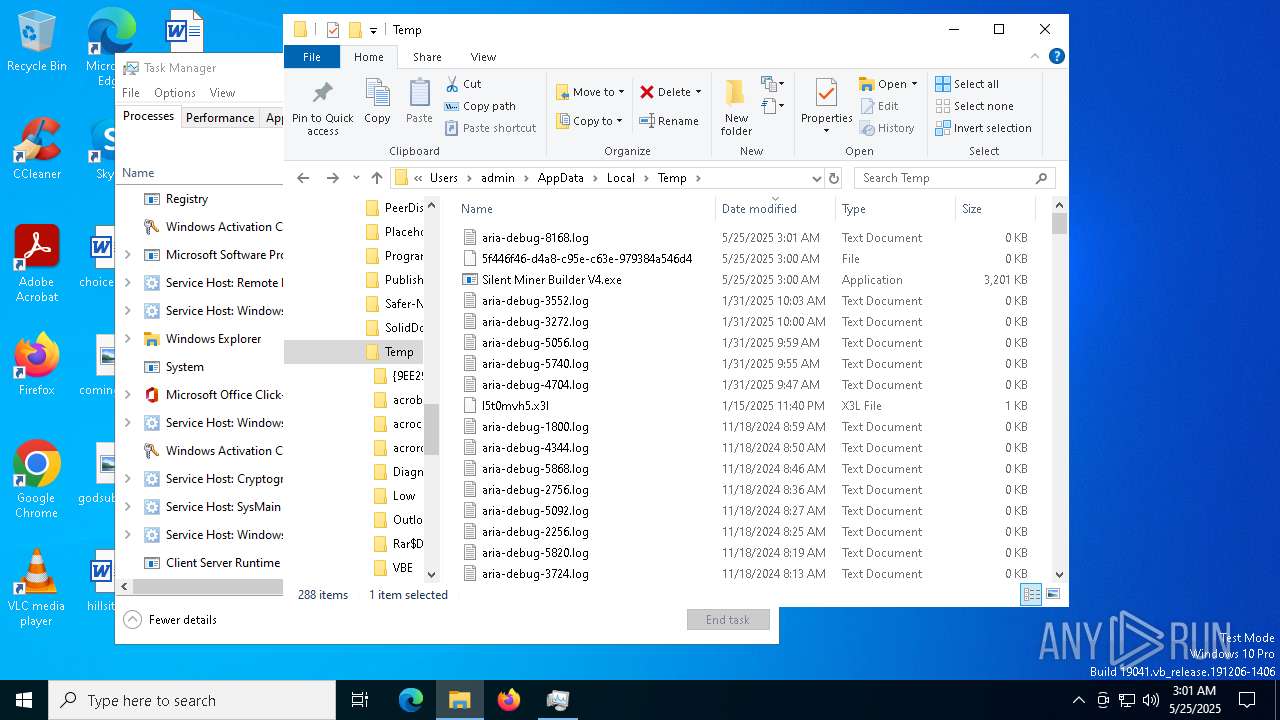Switch to Task Manager Performance tab

pyautogui.click(x=220, y=117)
